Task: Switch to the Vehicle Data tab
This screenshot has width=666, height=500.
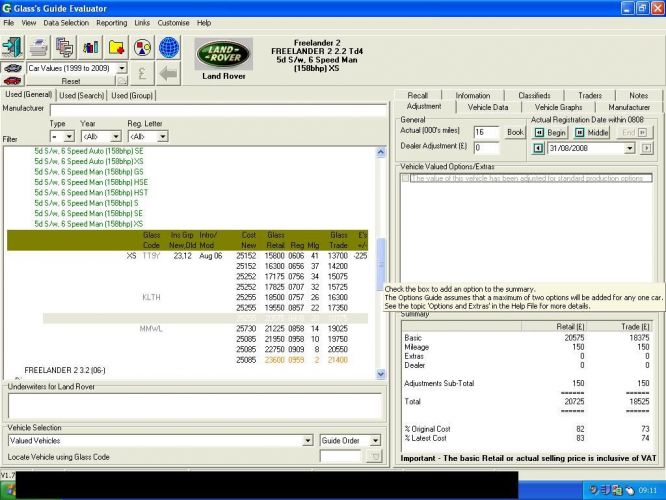Action: (488, 107)
